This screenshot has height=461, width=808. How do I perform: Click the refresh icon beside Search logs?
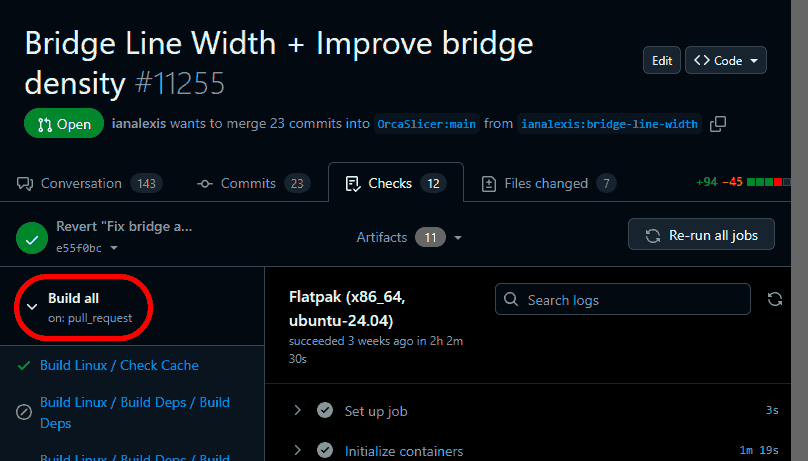click(x=774, y=299)
